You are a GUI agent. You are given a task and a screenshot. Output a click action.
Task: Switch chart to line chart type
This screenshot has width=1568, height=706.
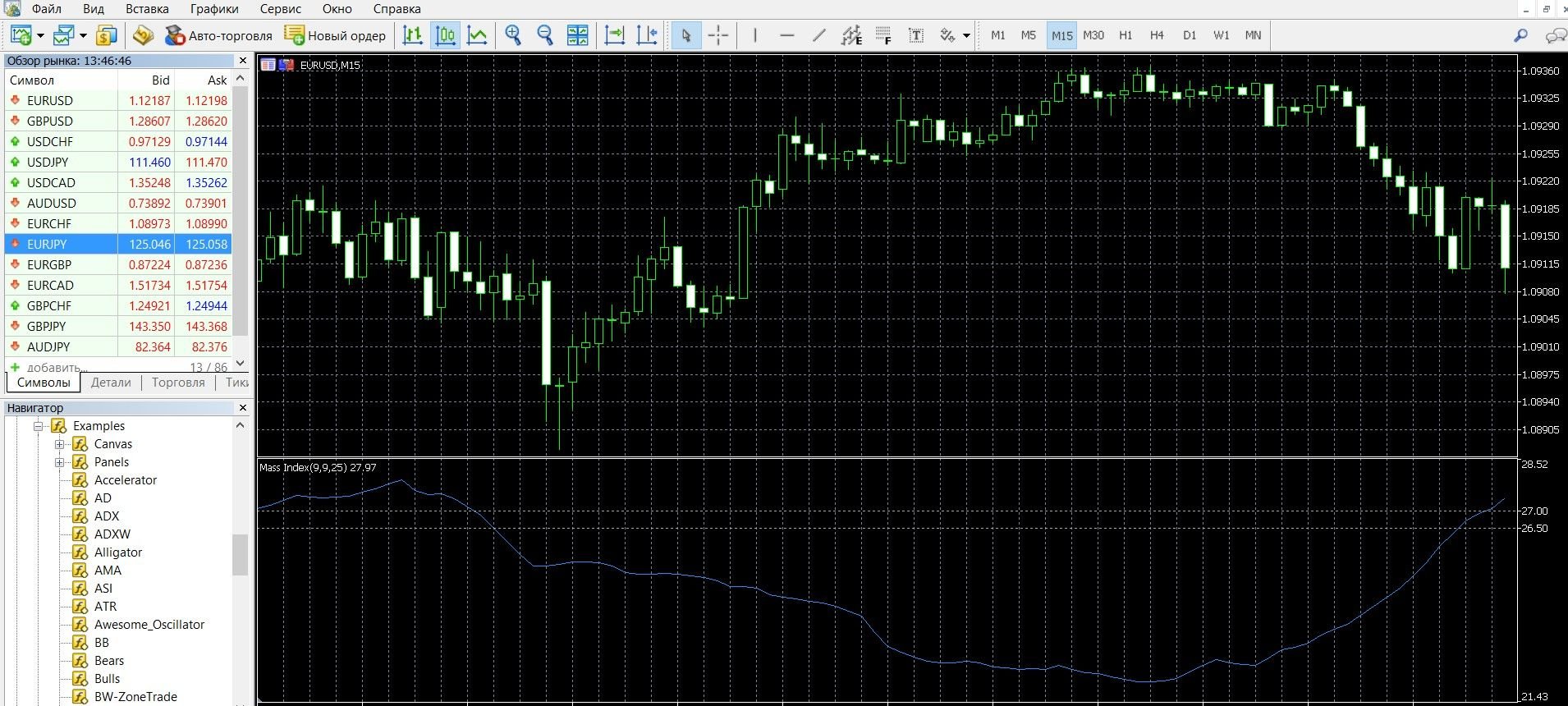[477, 35]
